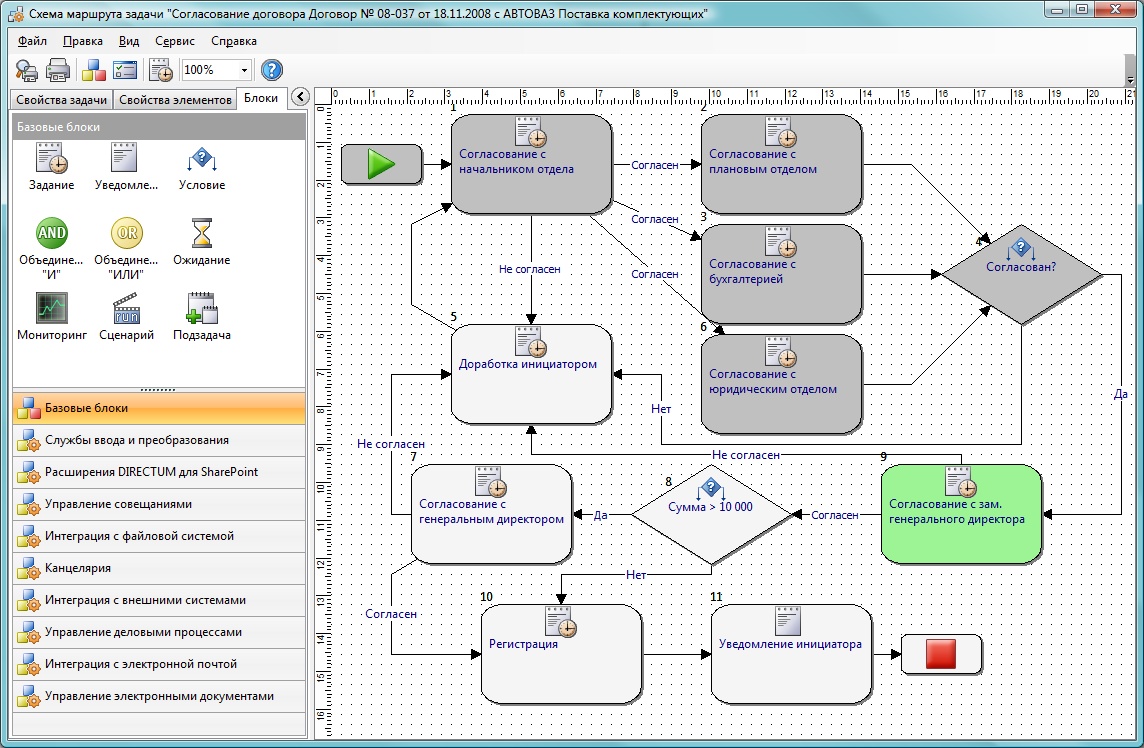The image size is (1144, 748).
Task: Click the printer toolbar icon
Action: tap(58, 70)
